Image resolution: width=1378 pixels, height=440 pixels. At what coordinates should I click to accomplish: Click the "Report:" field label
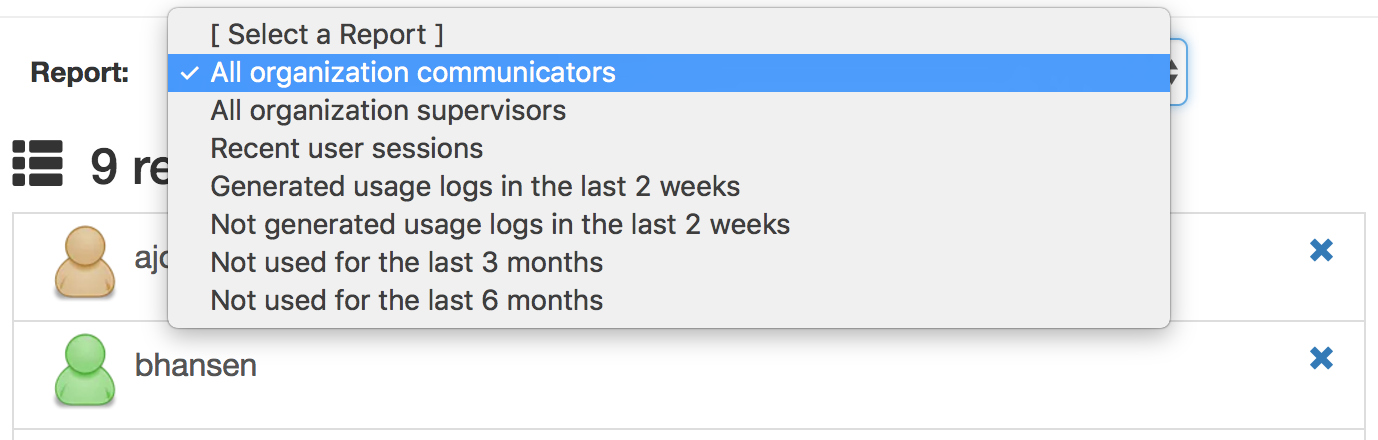80,73
